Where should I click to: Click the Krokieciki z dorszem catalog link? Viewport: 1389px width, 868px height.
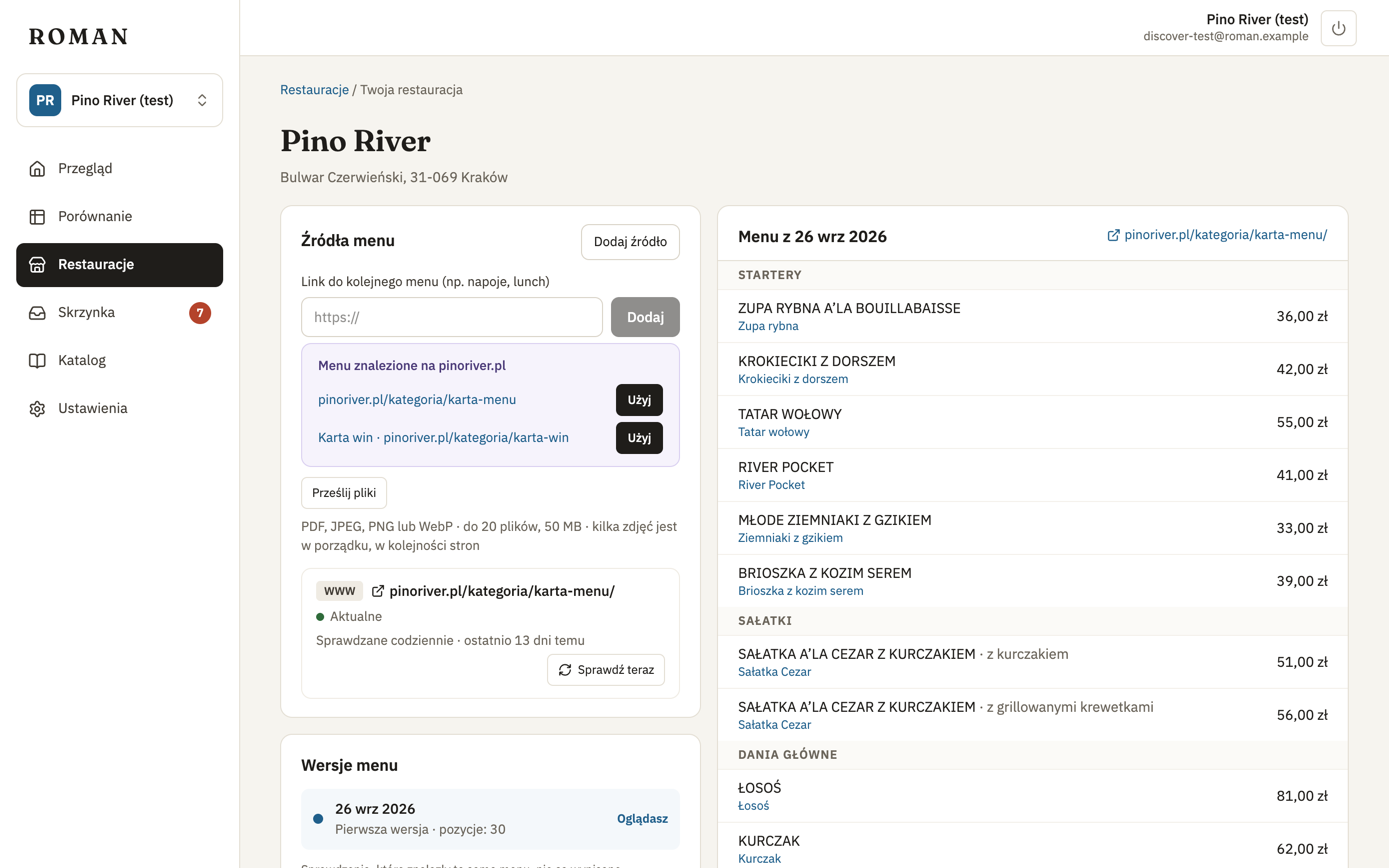click(793, 379)
